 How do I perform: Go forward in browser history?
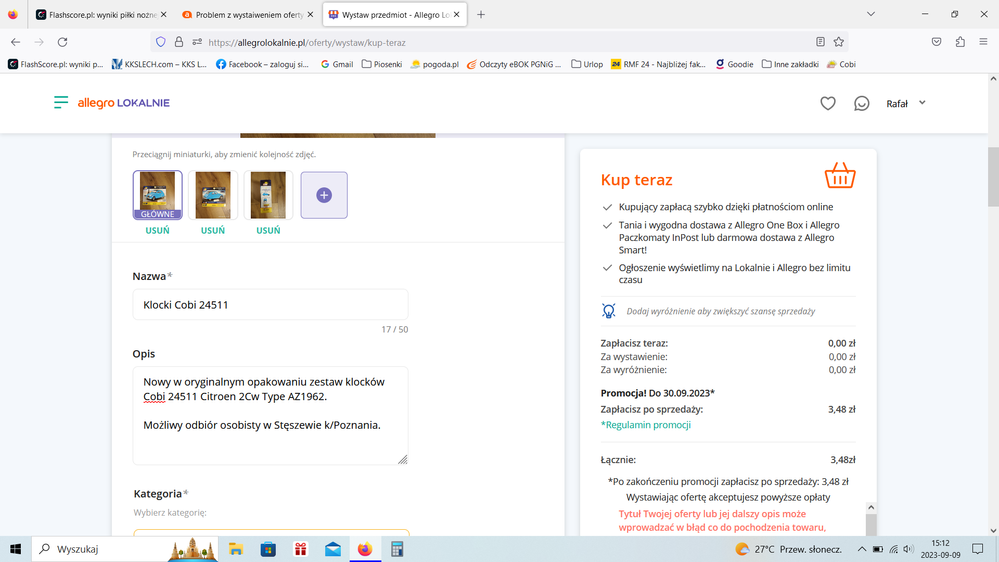pos(39,42)
